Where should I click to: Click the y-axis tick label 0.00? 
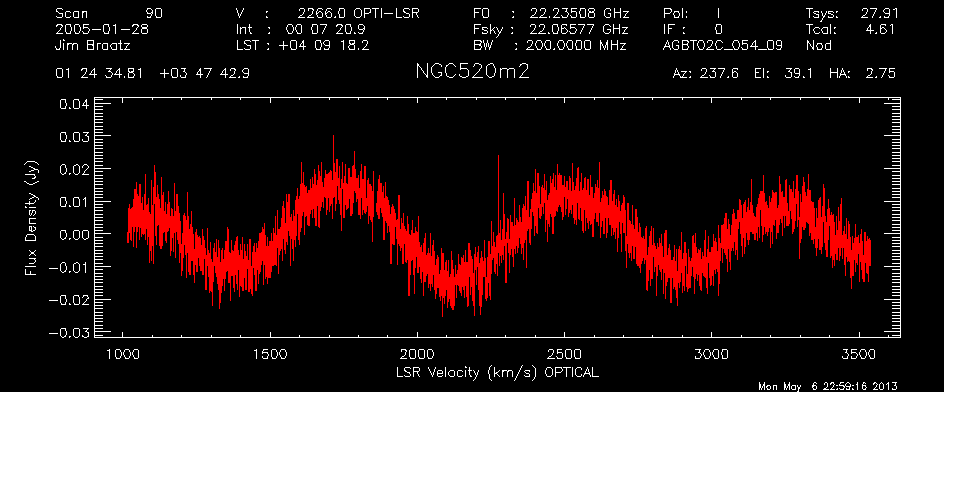(x=74, y=234)
